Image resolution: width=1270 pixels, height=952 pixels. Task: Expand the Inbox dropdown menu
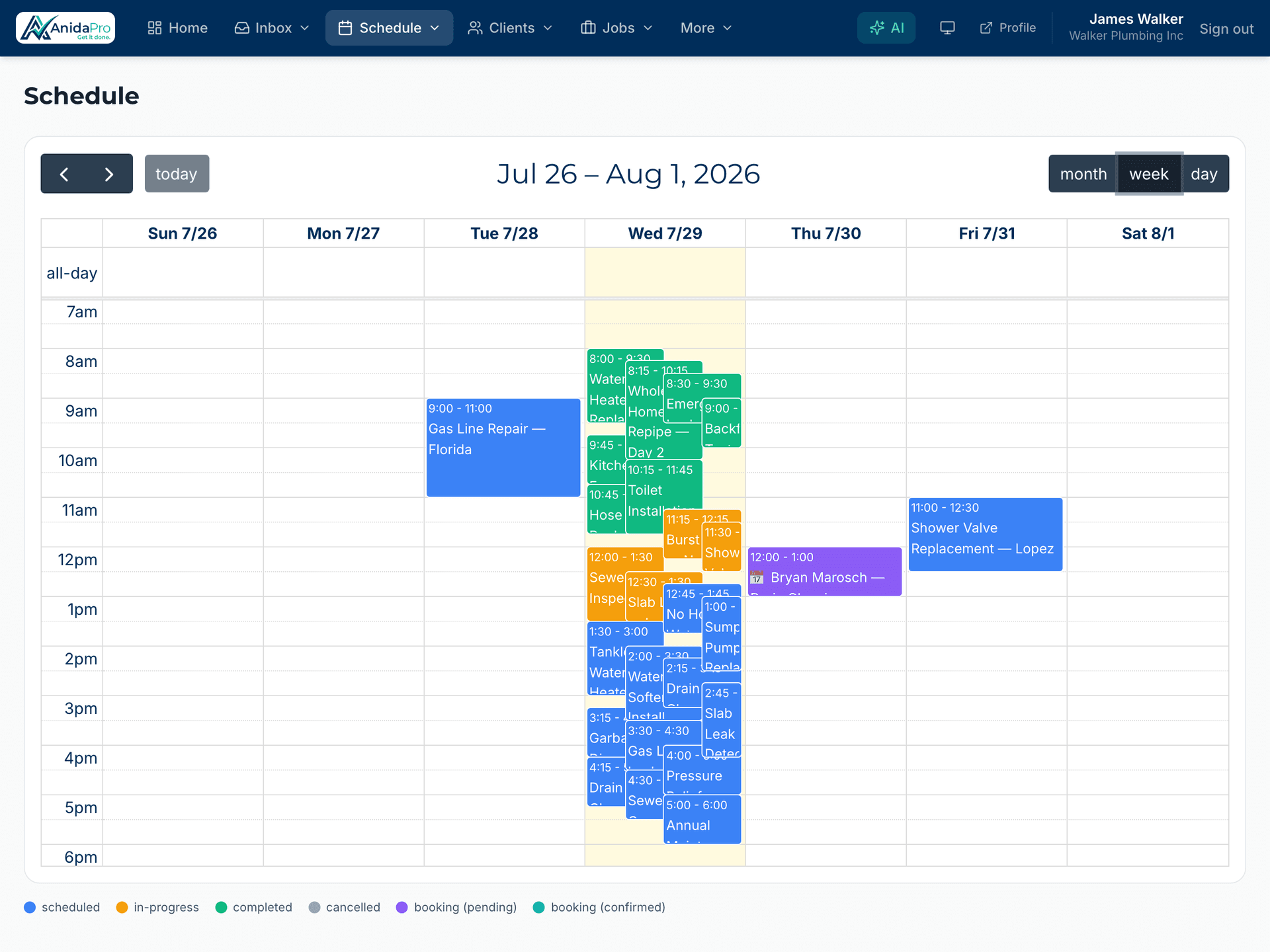(272, 28)
